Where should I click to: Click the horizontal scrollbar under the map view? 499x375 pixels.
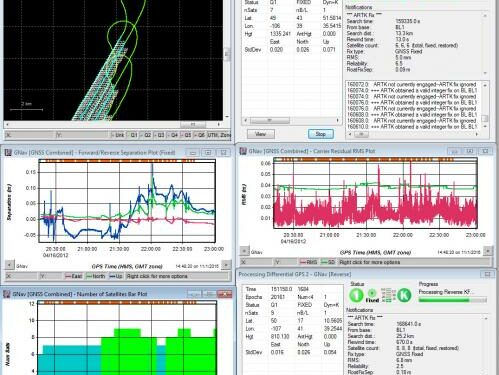point(113,124)
